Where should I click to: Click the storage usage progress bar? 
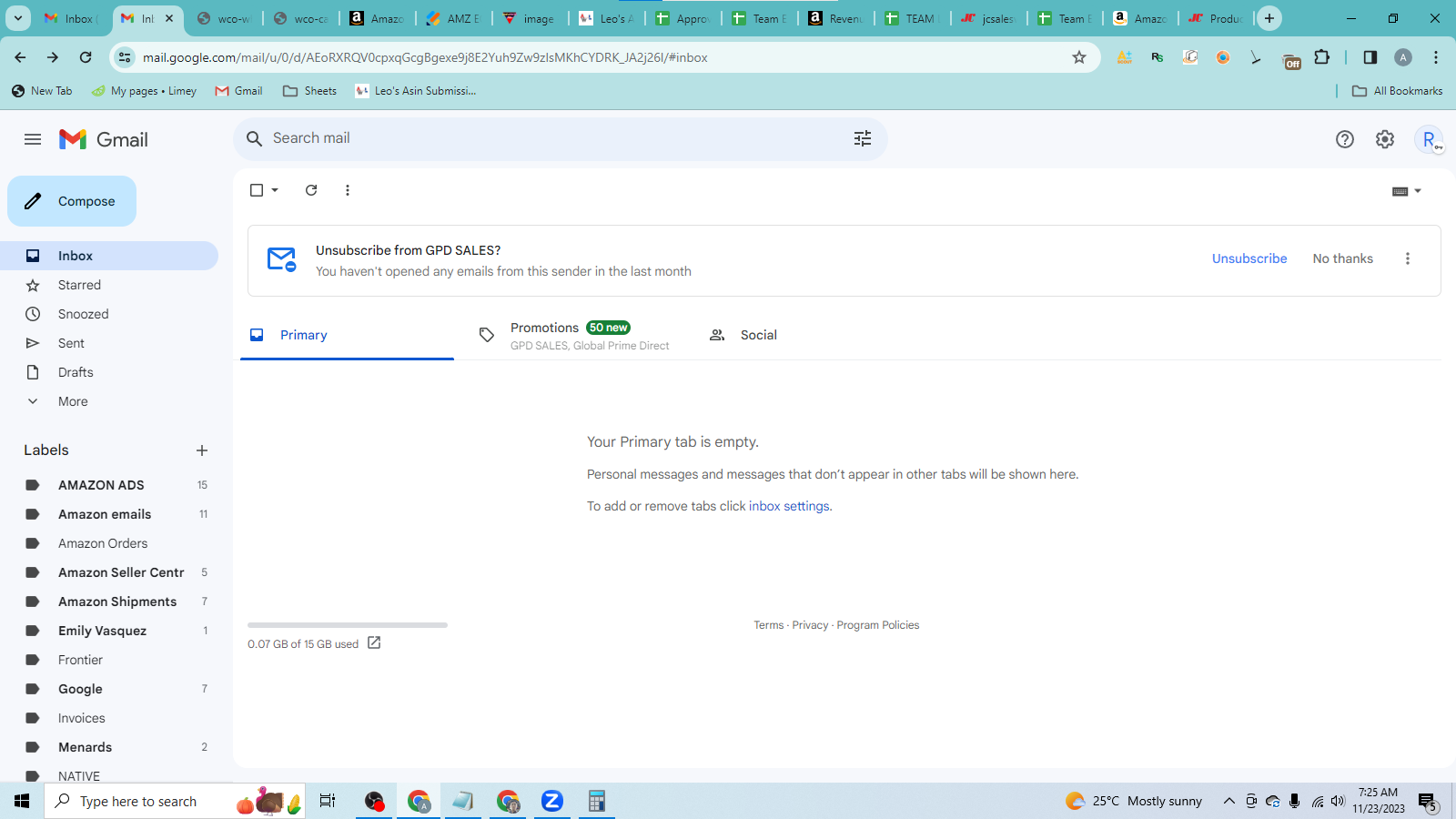click(348, 625)
